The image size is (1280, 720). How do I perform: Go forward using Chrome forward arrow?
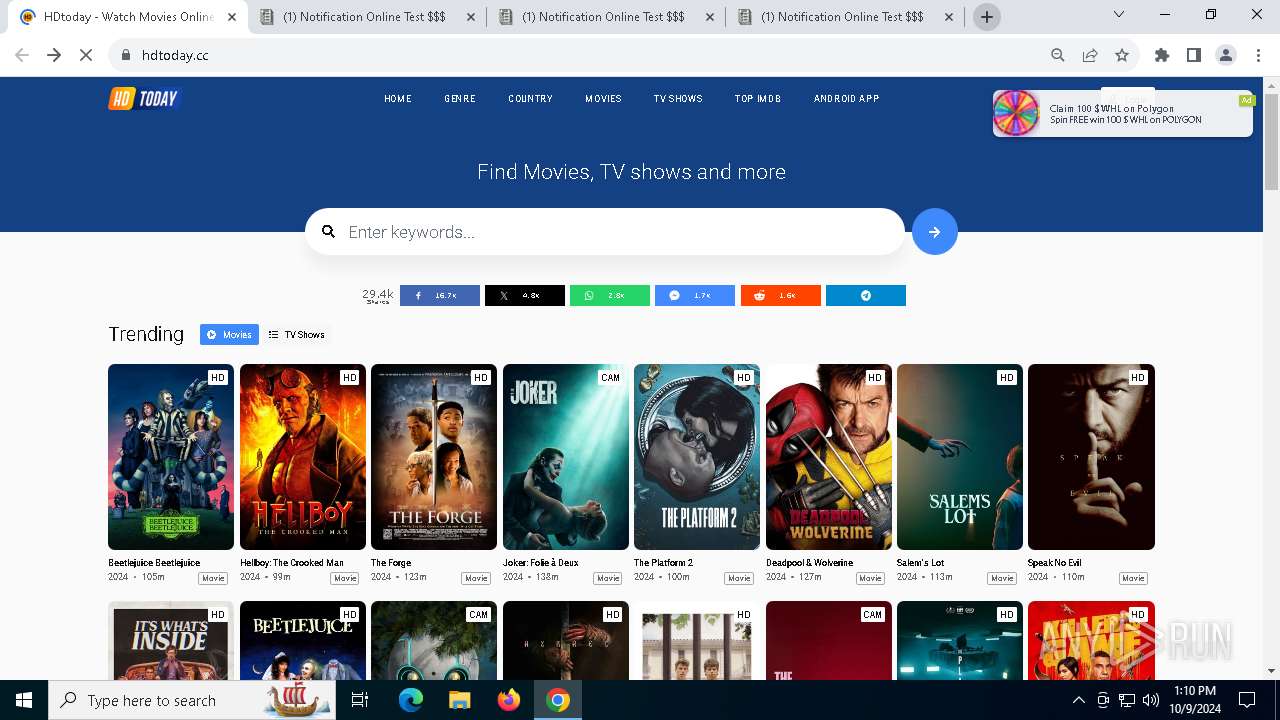(x=54, y=55)
